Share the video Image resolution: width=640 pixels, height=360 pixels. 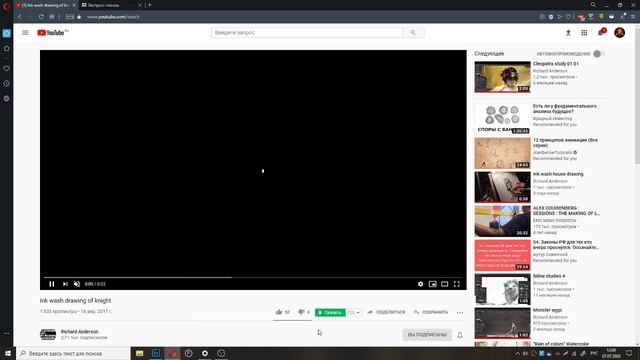(x=387, y=312)
